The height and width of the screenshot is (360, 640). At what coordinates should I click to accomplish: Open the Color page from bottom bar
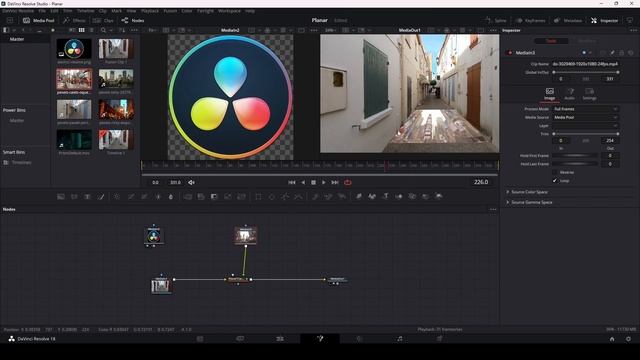pyautogui.click(x=360, y=339)
